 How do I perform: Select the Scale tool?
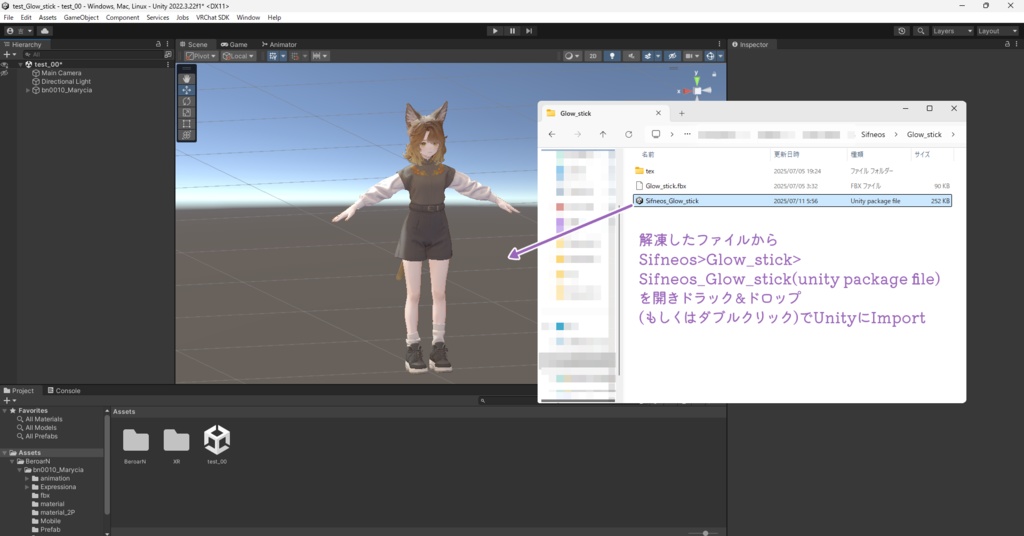click(187, 112)
